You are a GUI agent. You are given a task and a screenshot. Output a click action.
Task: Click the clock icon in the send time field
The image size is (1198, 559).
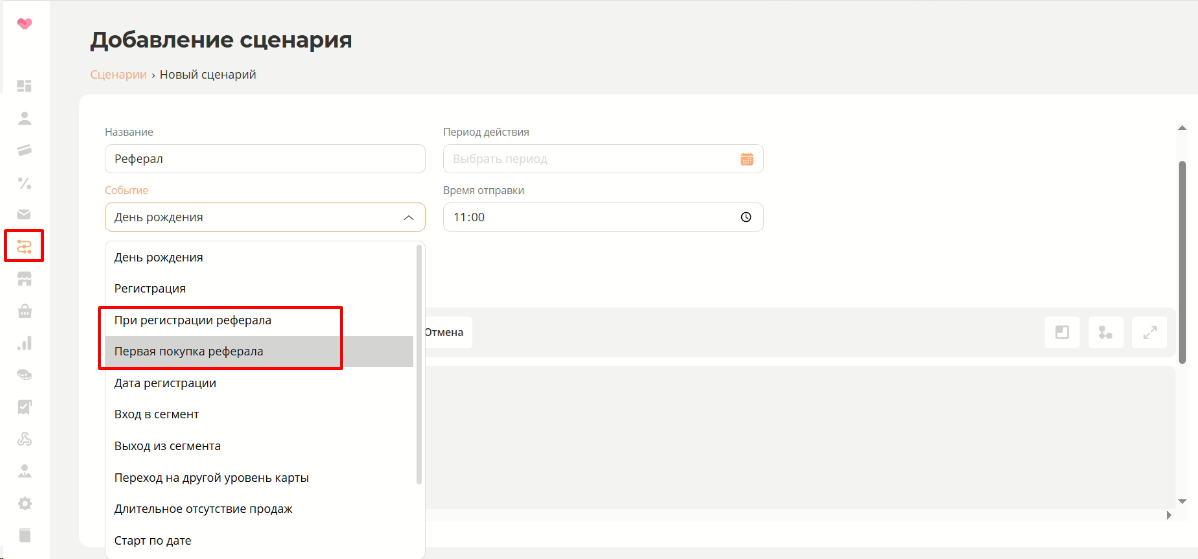[746, 217]
